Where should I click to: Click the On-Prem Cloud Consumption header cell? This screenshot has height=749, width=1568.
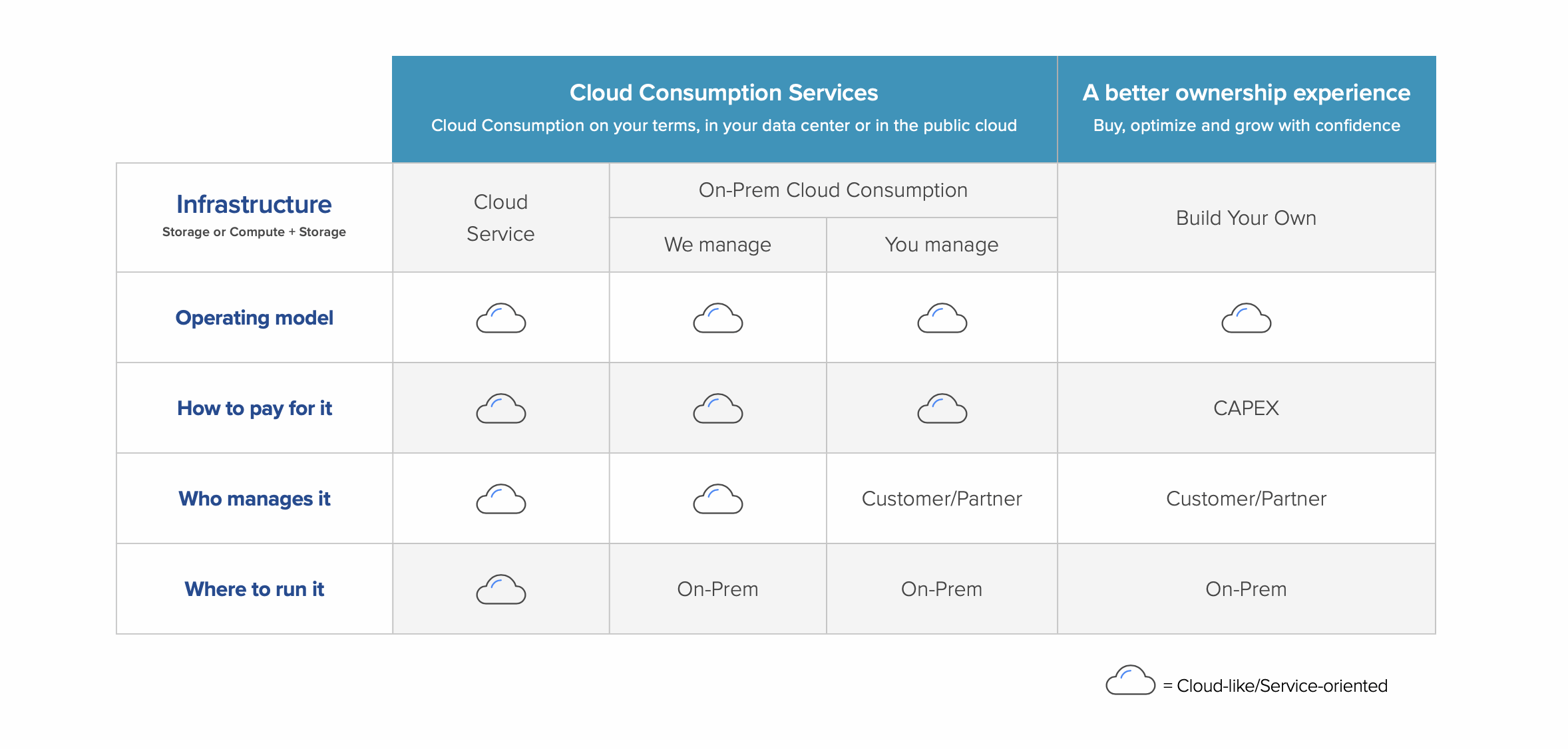click(833, 190)
